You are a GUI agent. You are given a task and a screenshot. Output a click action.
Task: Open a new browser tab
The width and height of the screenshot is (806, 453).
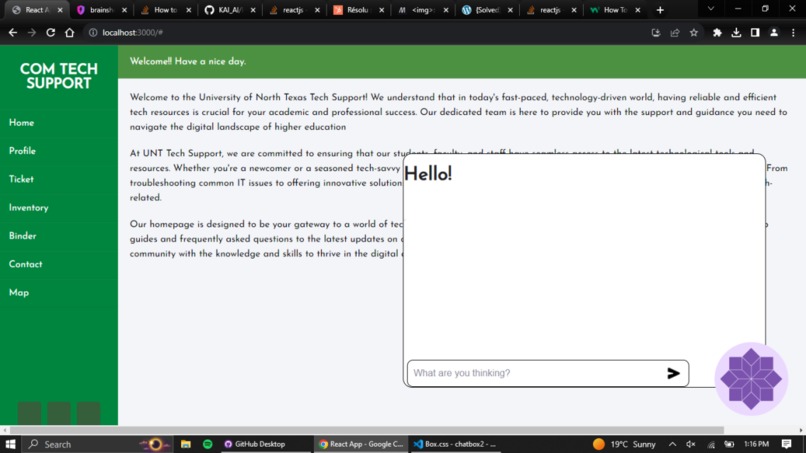[660, 10]
